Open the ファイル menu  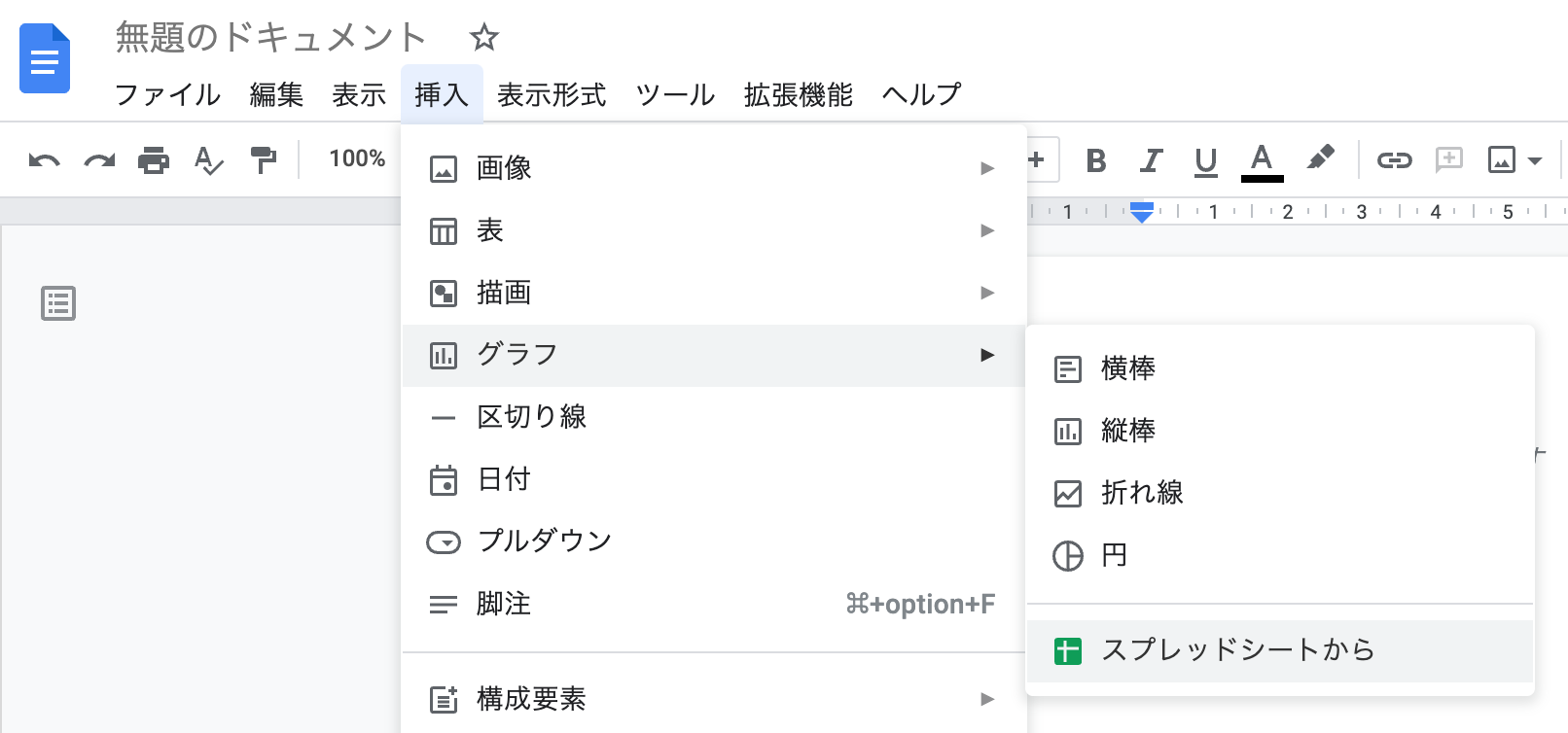167,94
